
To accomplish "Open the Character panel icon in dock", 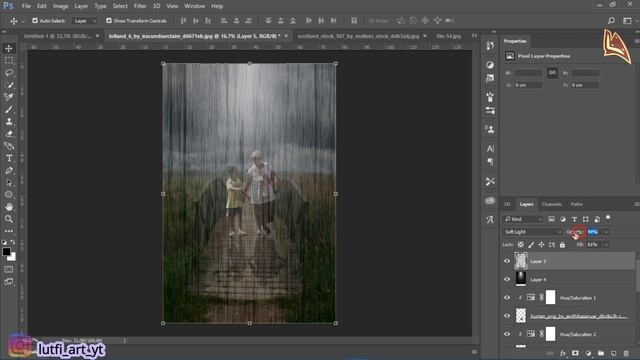I will [x=490, y=149].
